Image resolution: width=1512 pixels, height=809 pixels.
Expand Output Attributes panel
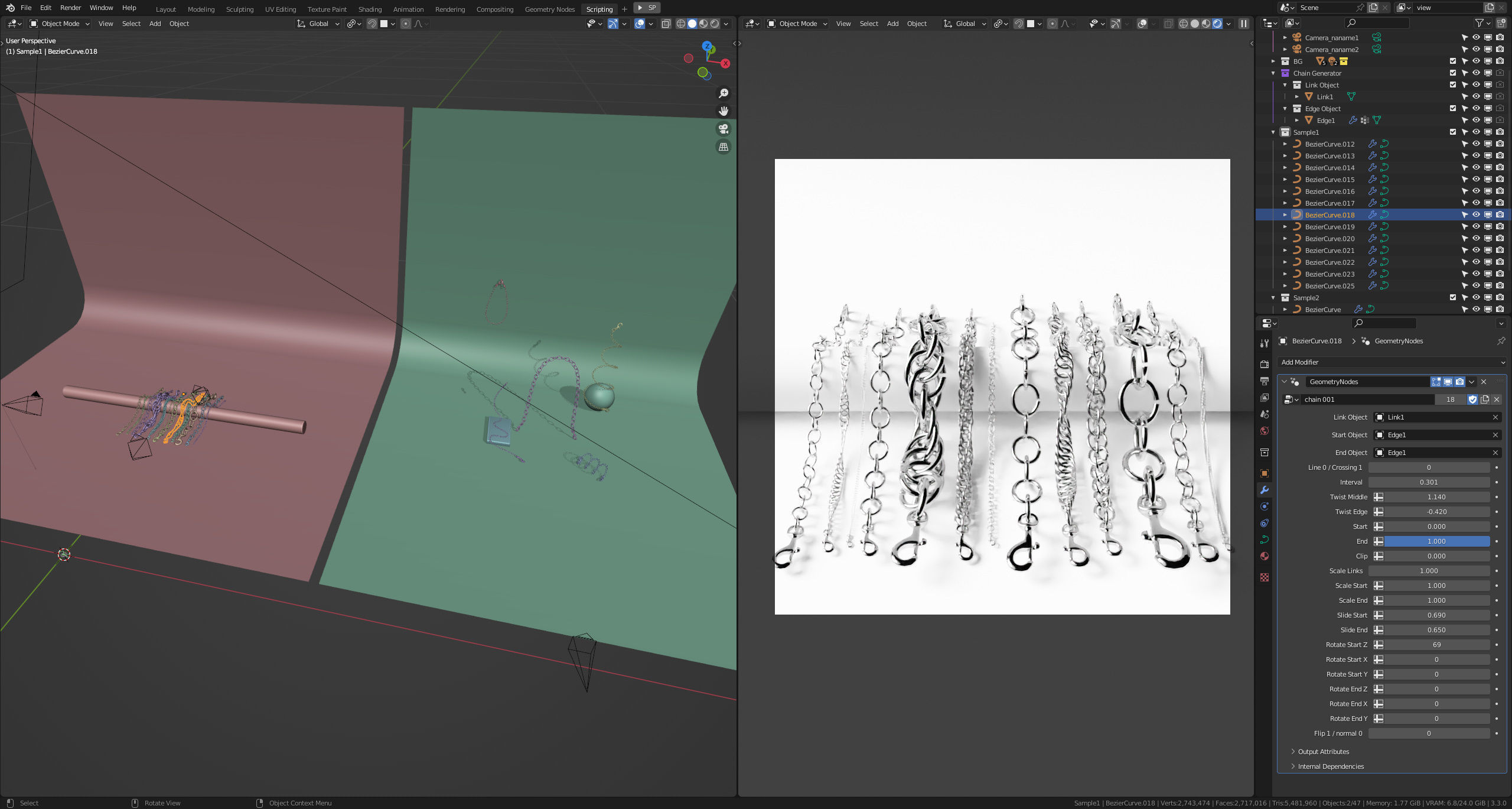pyautogui.click(x=1324, y=752)
